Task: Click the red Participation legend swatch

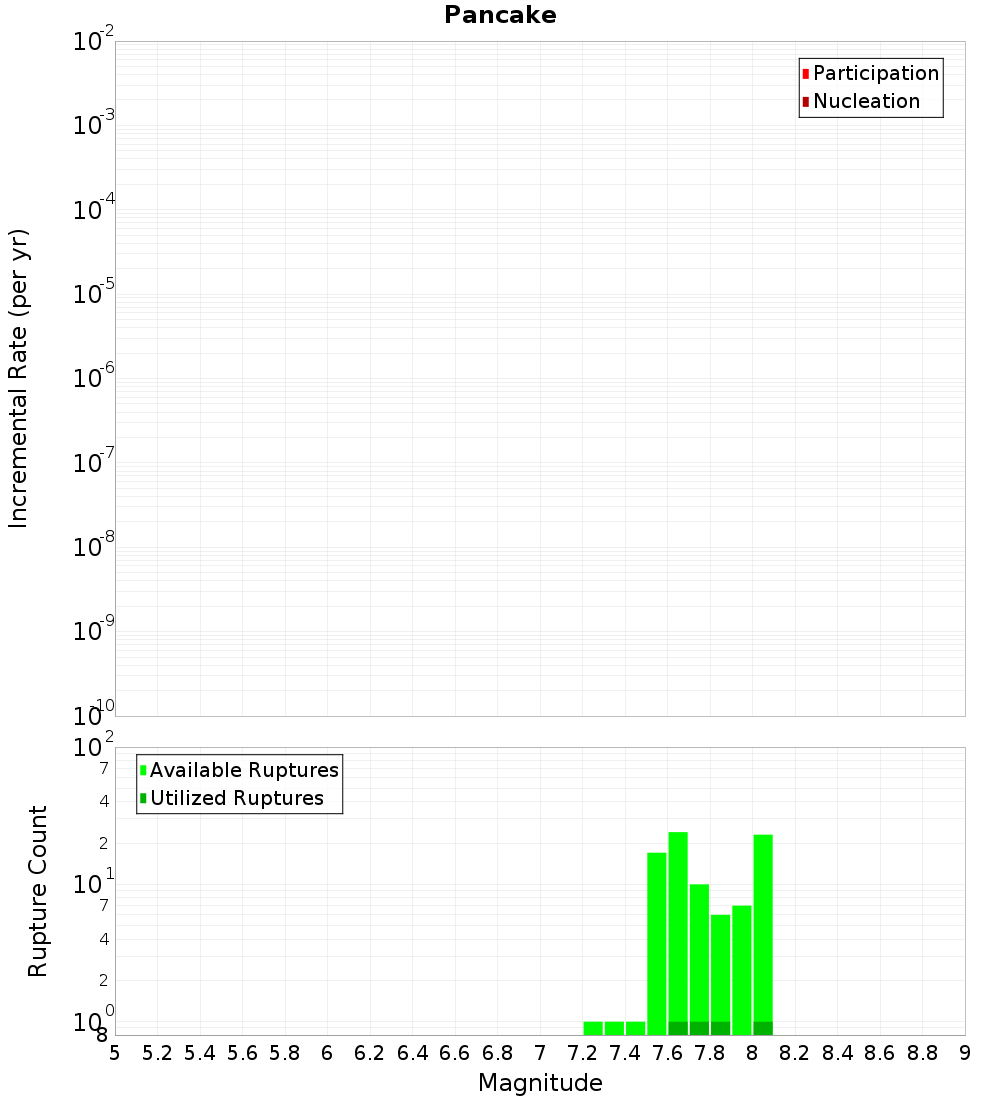Action: [806, 73]
